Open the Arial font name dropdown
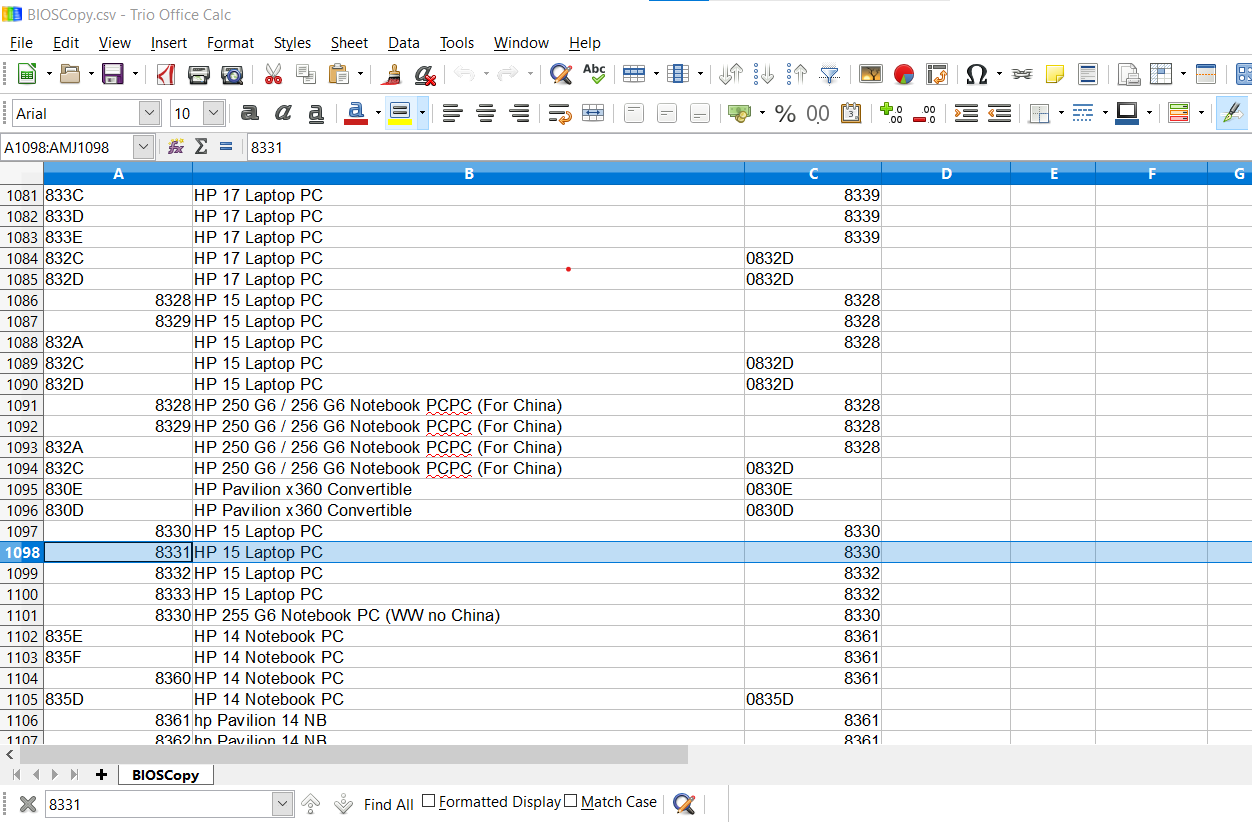 (149, 114)
